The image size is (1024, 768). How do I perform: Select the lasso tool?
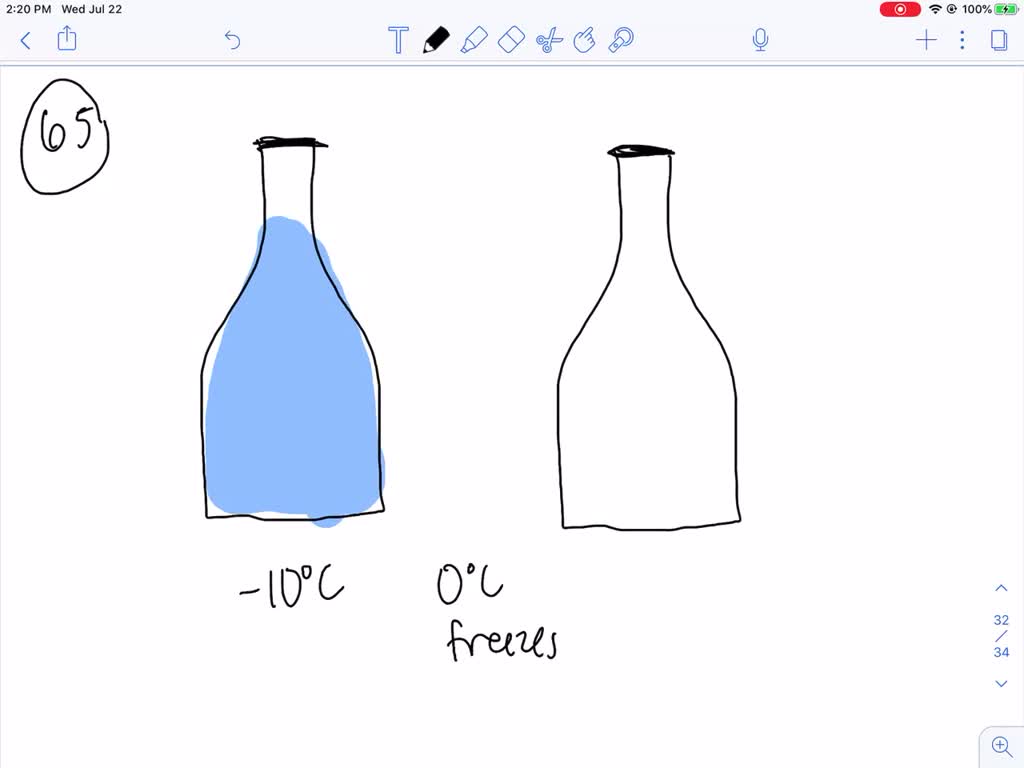(x=622, y=40)
